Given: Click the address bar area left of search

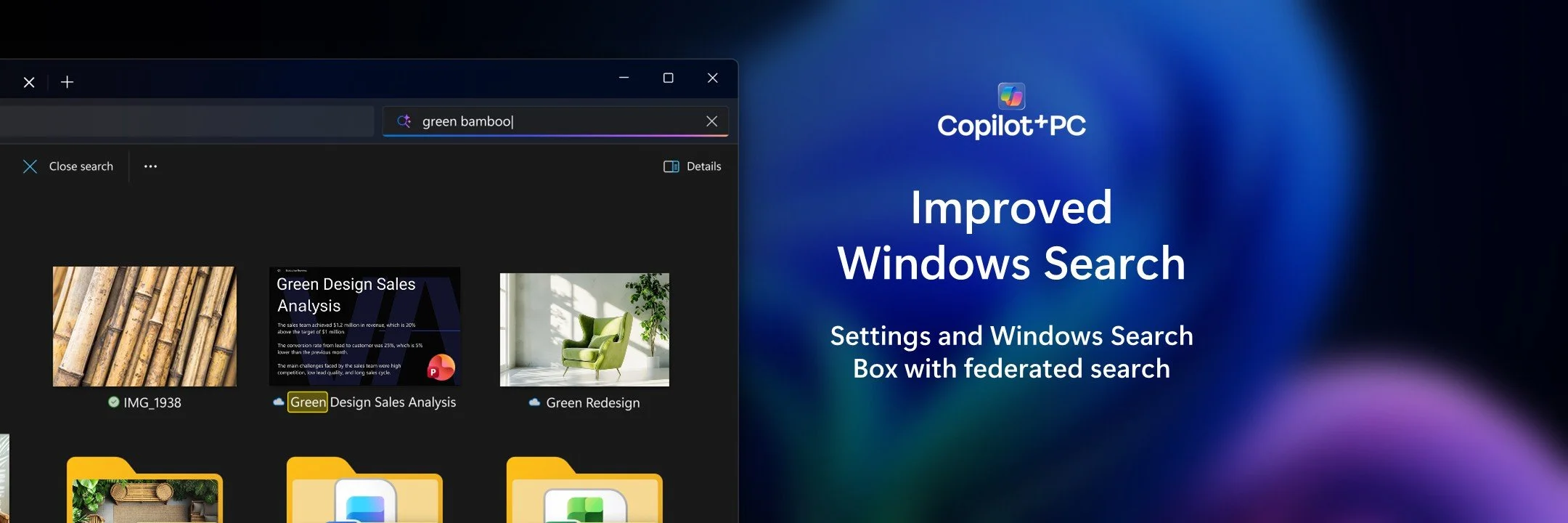Looking at the screenshot, I should point(187,121).
